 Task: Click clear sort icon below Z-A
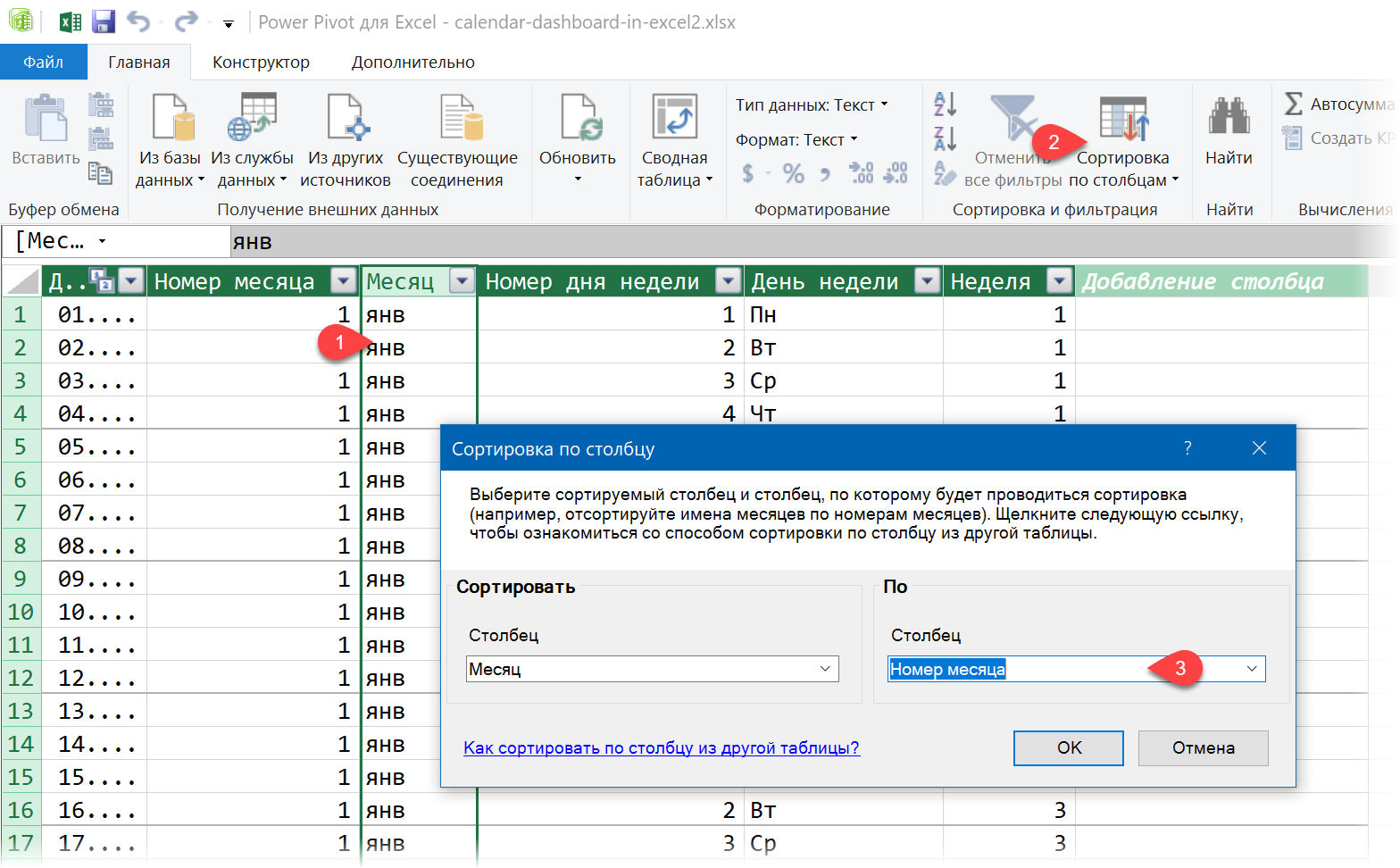945,172
